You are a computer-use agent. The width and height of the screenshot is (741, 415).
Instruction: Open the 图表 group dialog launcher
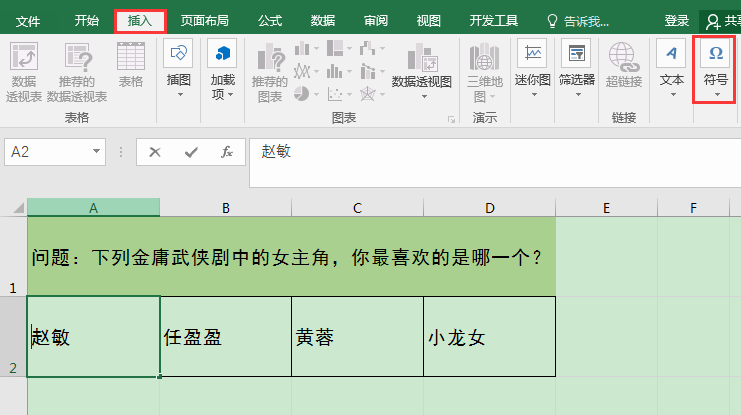click(451, 119)
